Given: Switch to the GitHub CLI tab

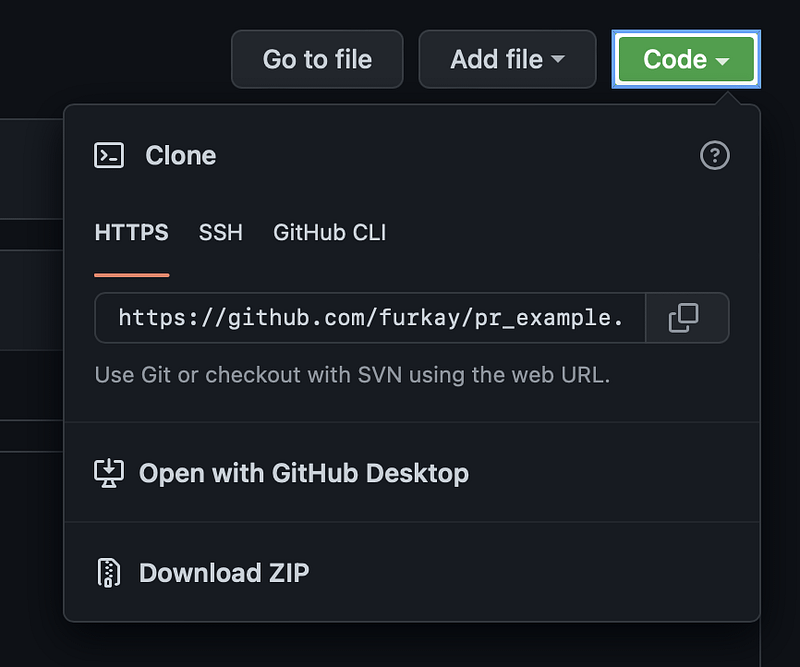Looking at the screenshot, I should [329, 233].
